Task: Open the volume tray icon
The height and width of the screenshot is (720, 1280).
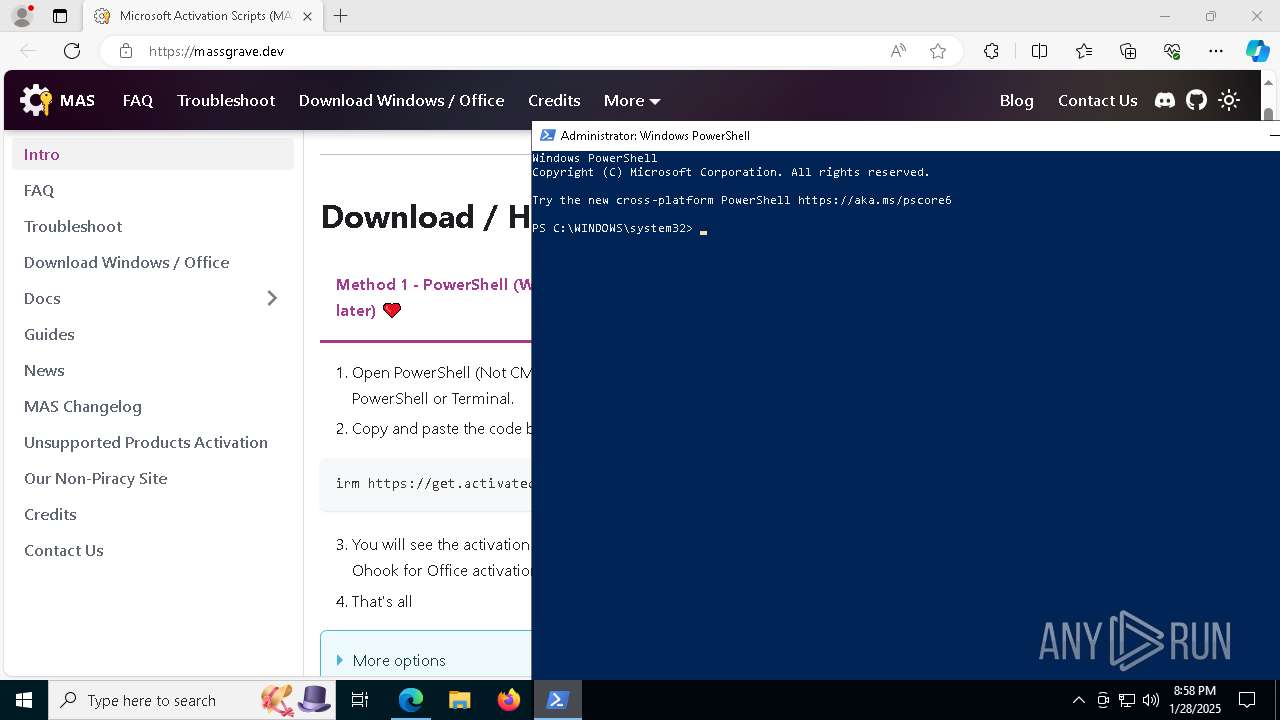Action: 1151,700
